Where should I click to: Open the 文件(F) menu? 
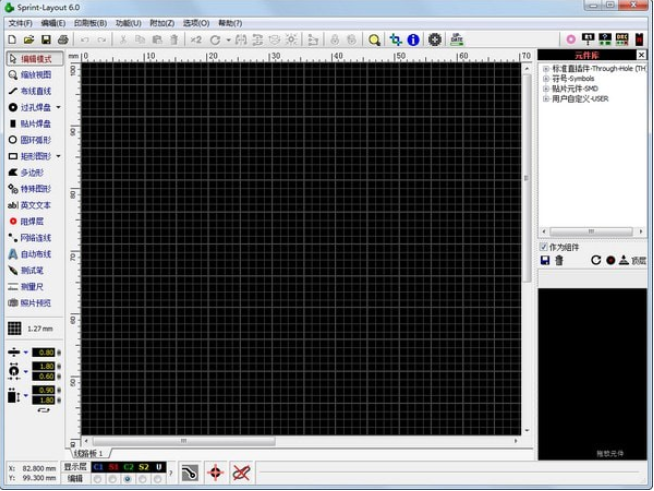coord(20,22)
